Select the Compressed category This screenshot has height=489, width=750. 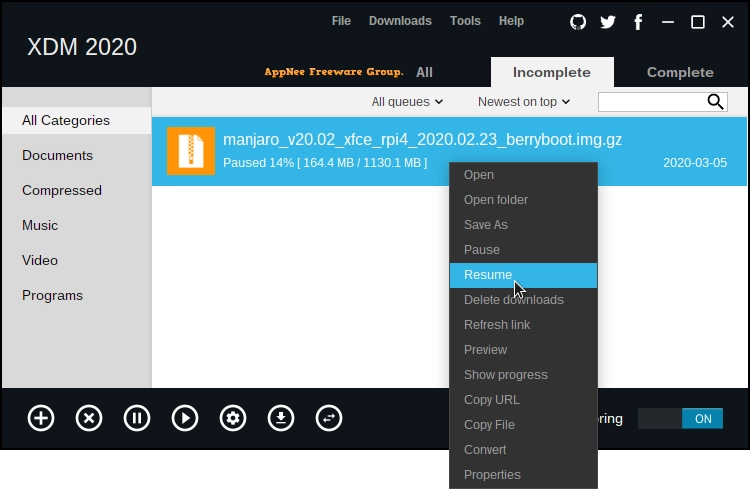pyautogui.click(x=77, y=190)
